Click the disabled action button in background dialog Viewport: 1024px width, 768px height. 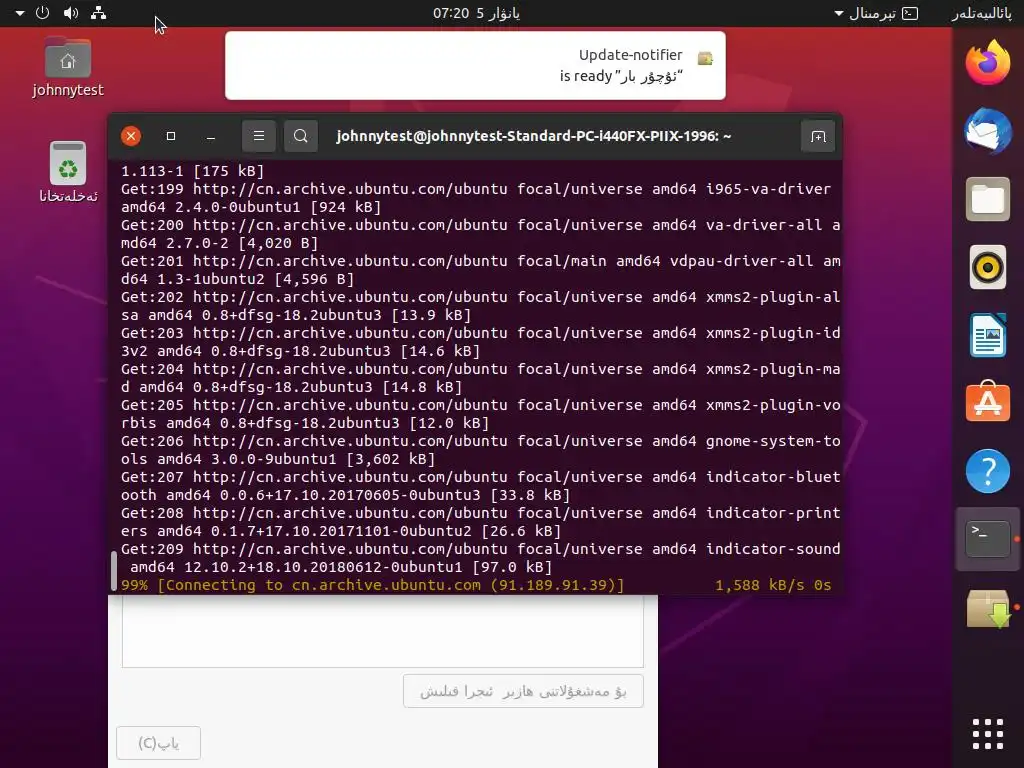tap(523, 691)
